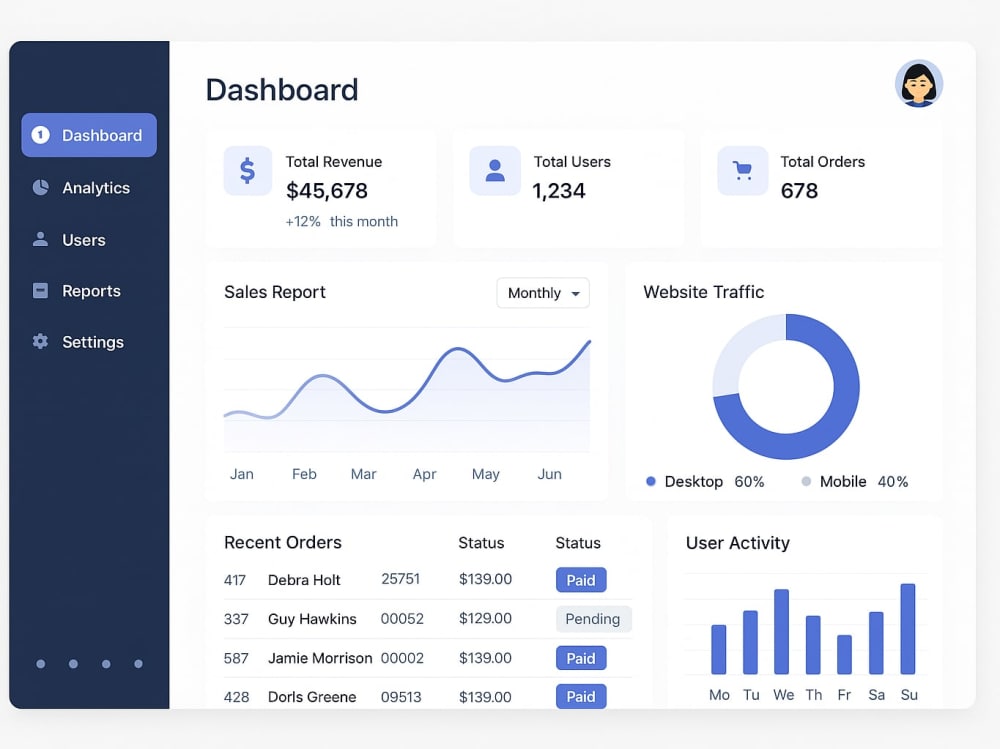The image size is (1000, 749).
Task: Click the dollar sign Total Revenue icon
Action: pyautogui.click(x=247, y=170)
